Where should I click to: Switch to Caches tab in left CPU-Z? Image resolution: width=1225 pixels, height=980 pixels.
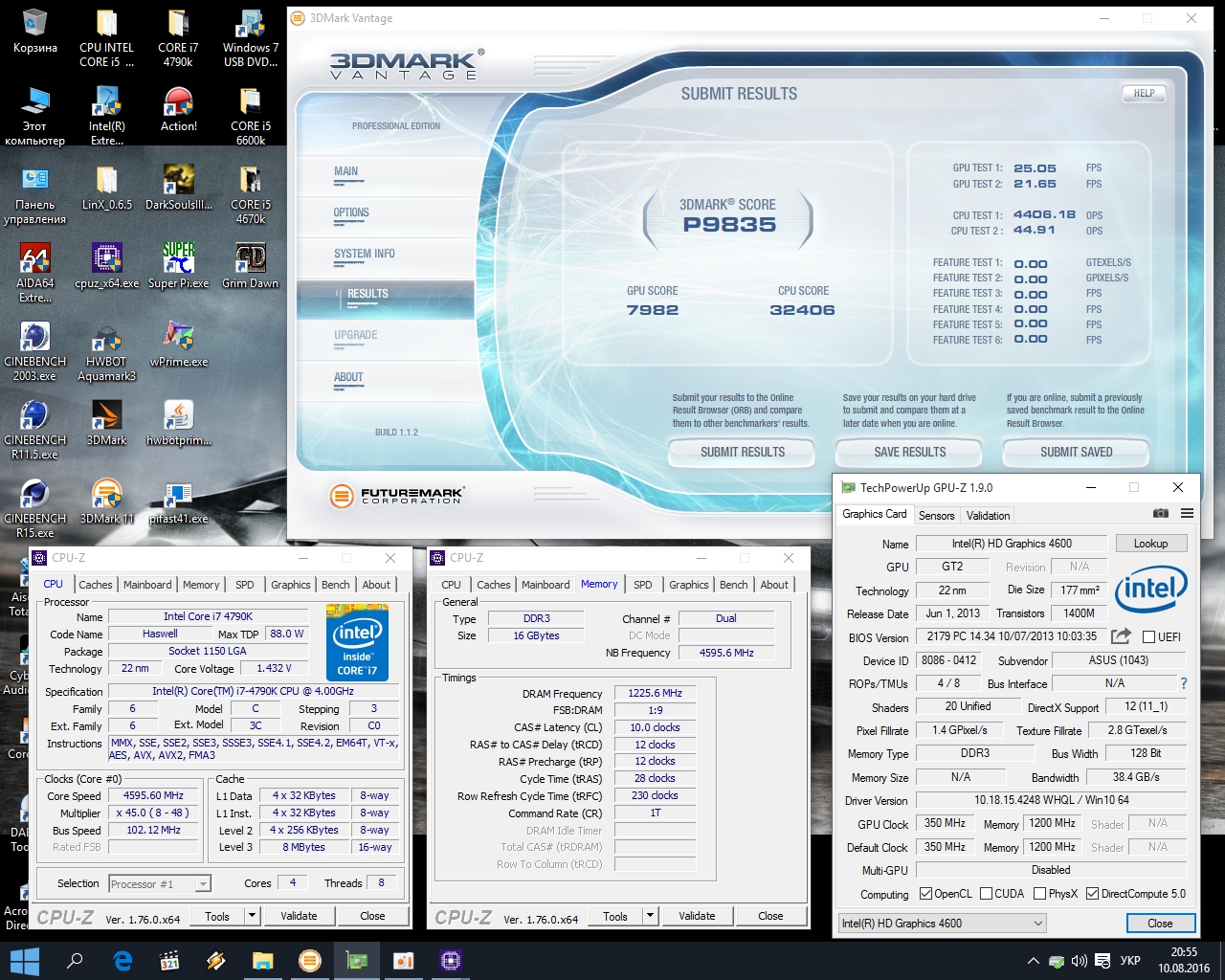coord(96,585)
